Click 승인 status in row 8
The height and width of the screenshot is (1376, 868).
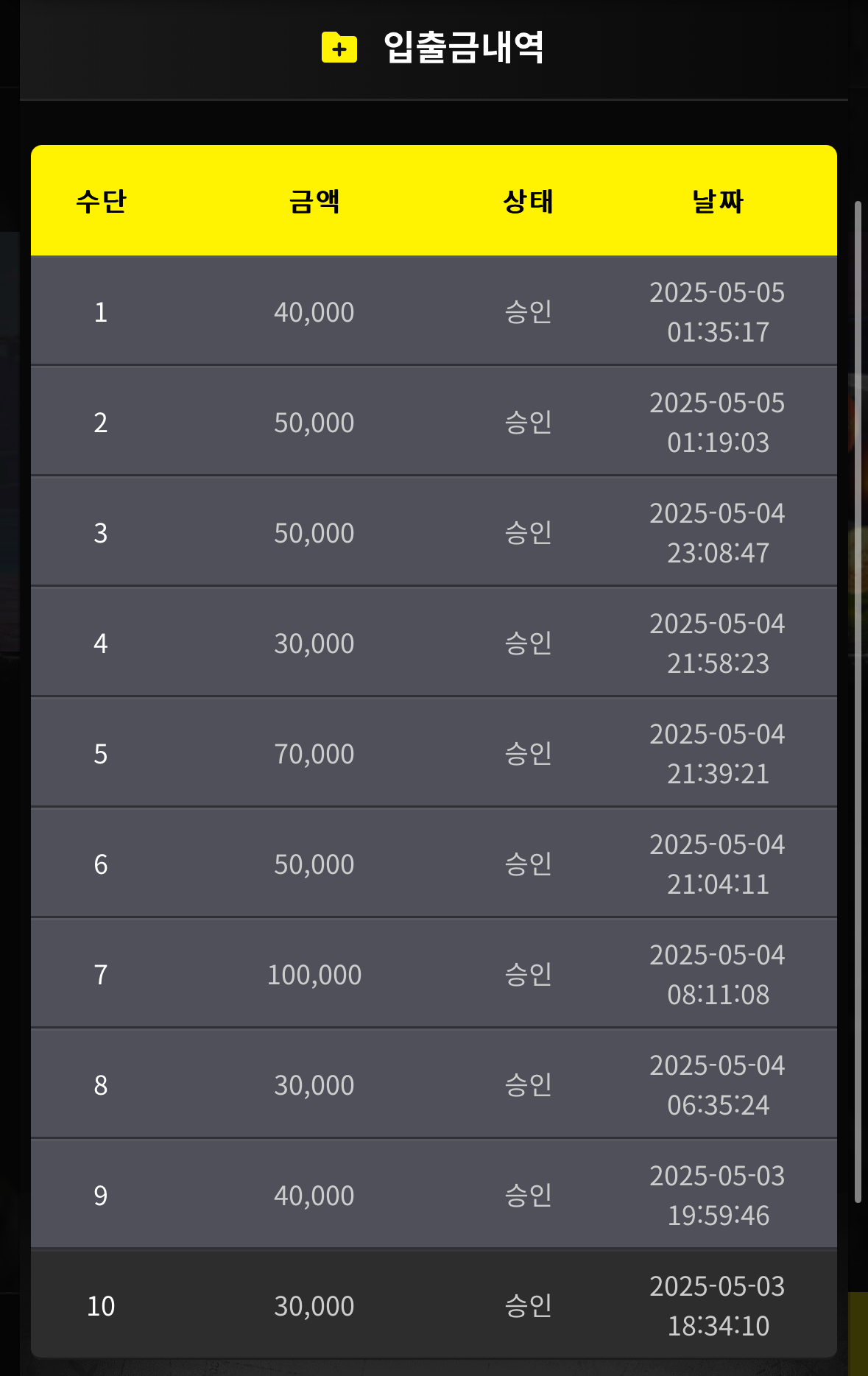pos(528,1084)
